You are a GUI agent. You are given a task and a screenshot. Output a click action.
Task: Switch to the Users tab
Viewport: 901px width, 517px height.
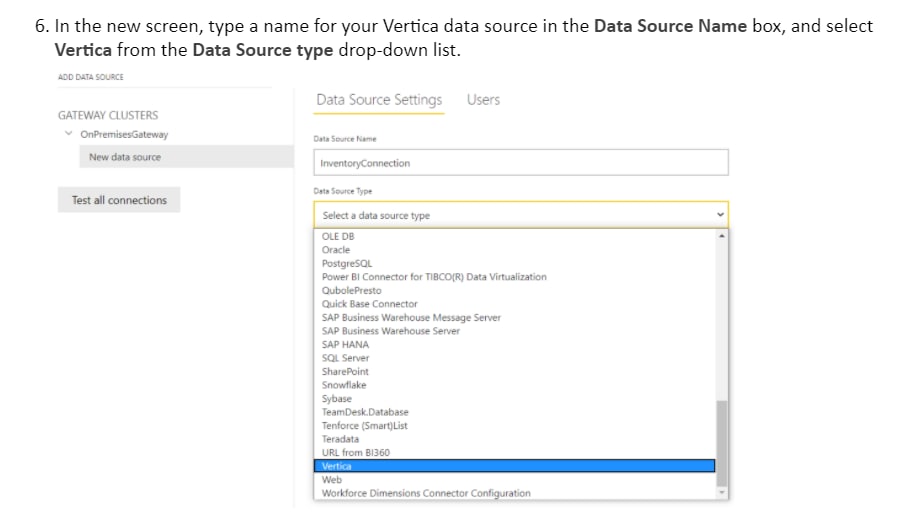click(x=483, y=100)
